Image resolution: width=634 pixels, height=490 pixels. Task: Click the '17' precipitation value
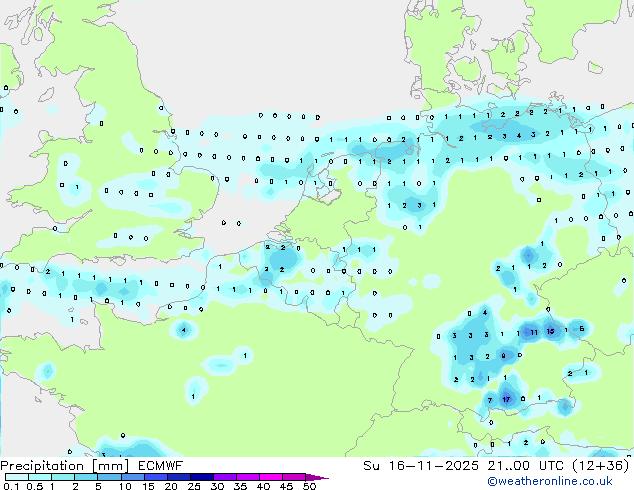(x=506, y=400)
